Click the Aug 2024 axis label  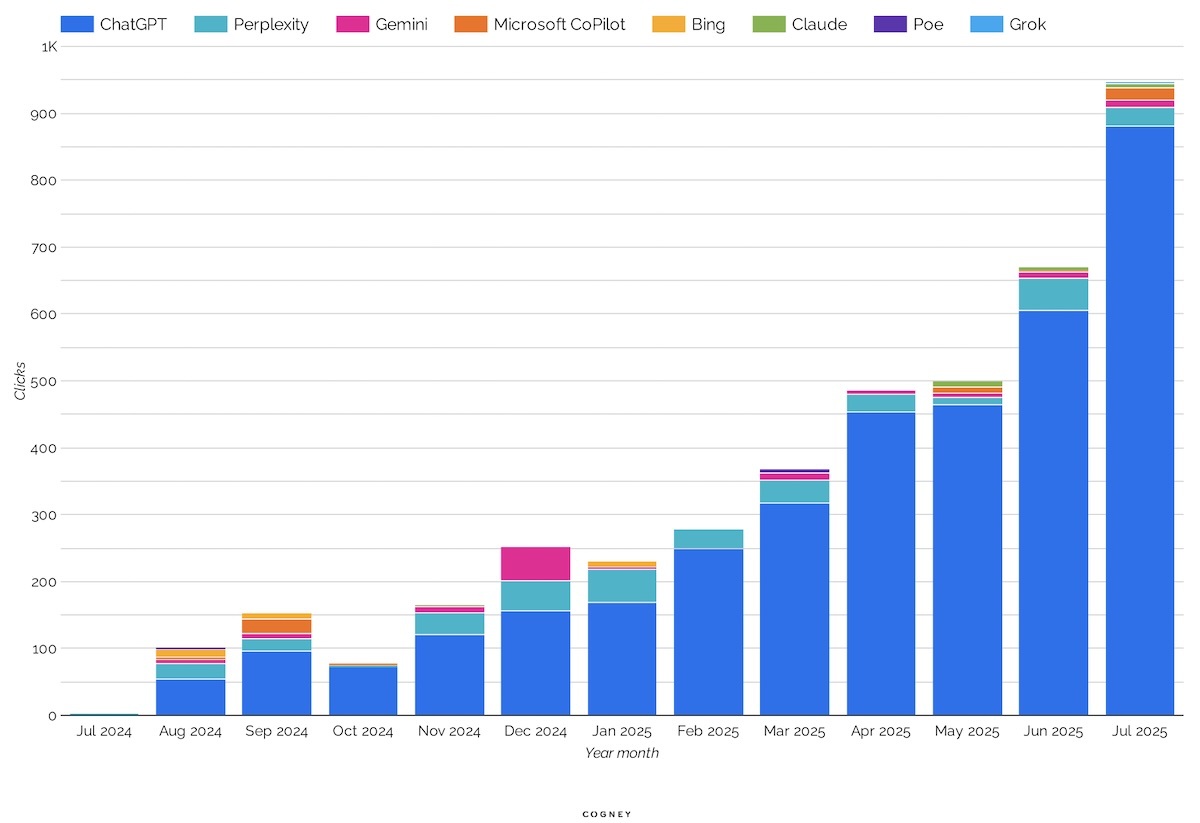point(191,732)
